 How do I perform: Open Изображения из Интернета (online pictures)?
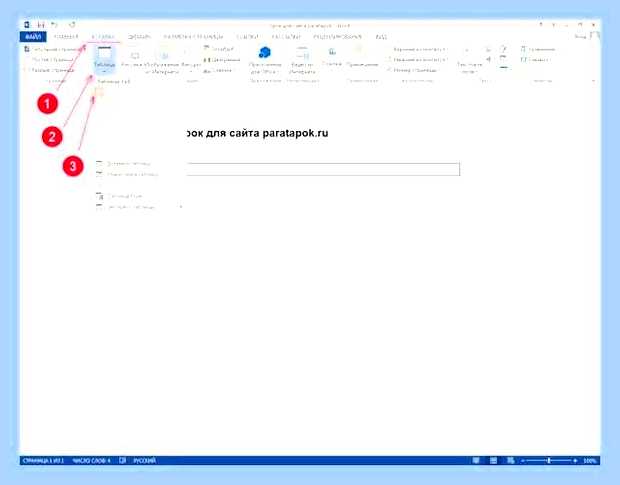click(x=163, y=62)
